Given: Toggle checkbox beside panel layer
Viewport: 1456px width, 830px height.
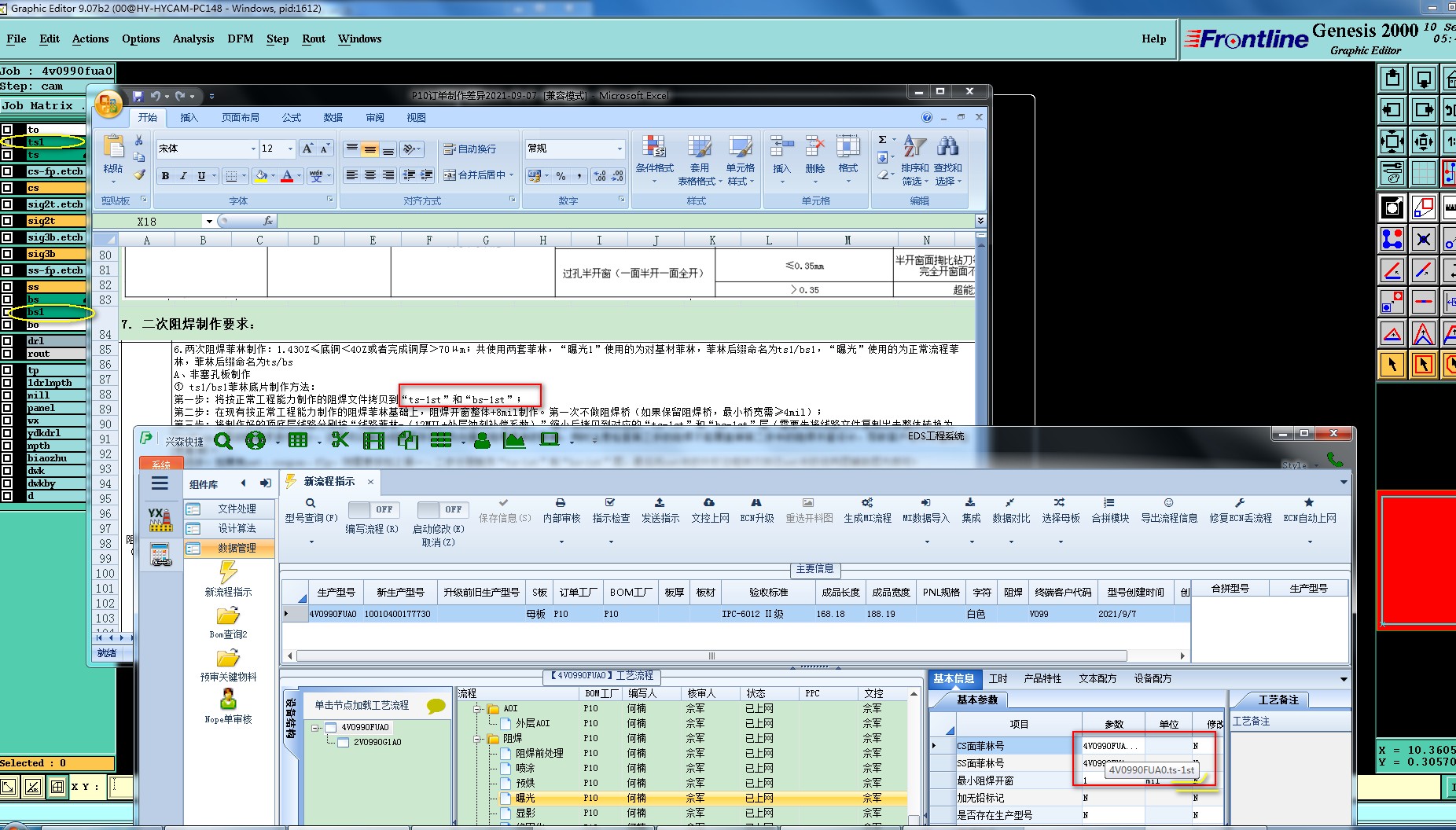Looking at the screenshot, I should [x=7, y=408].
